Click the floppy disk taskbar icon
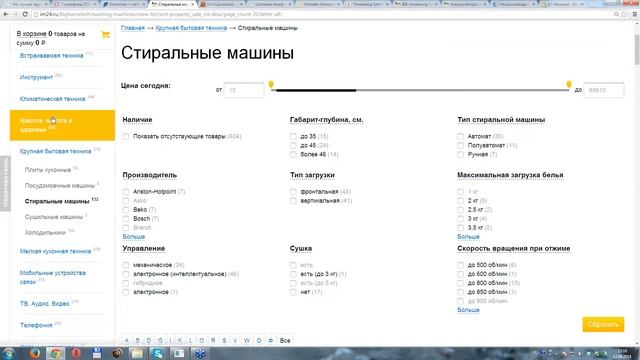640x360 pixels. [97, 353]
